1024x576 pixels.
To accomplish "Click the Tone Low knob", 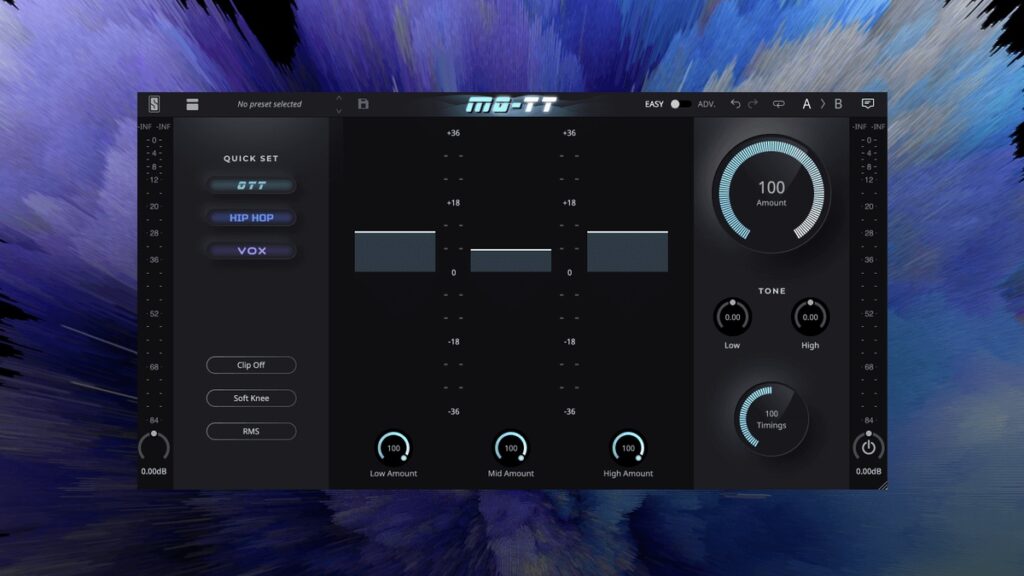I will (732, 317).
